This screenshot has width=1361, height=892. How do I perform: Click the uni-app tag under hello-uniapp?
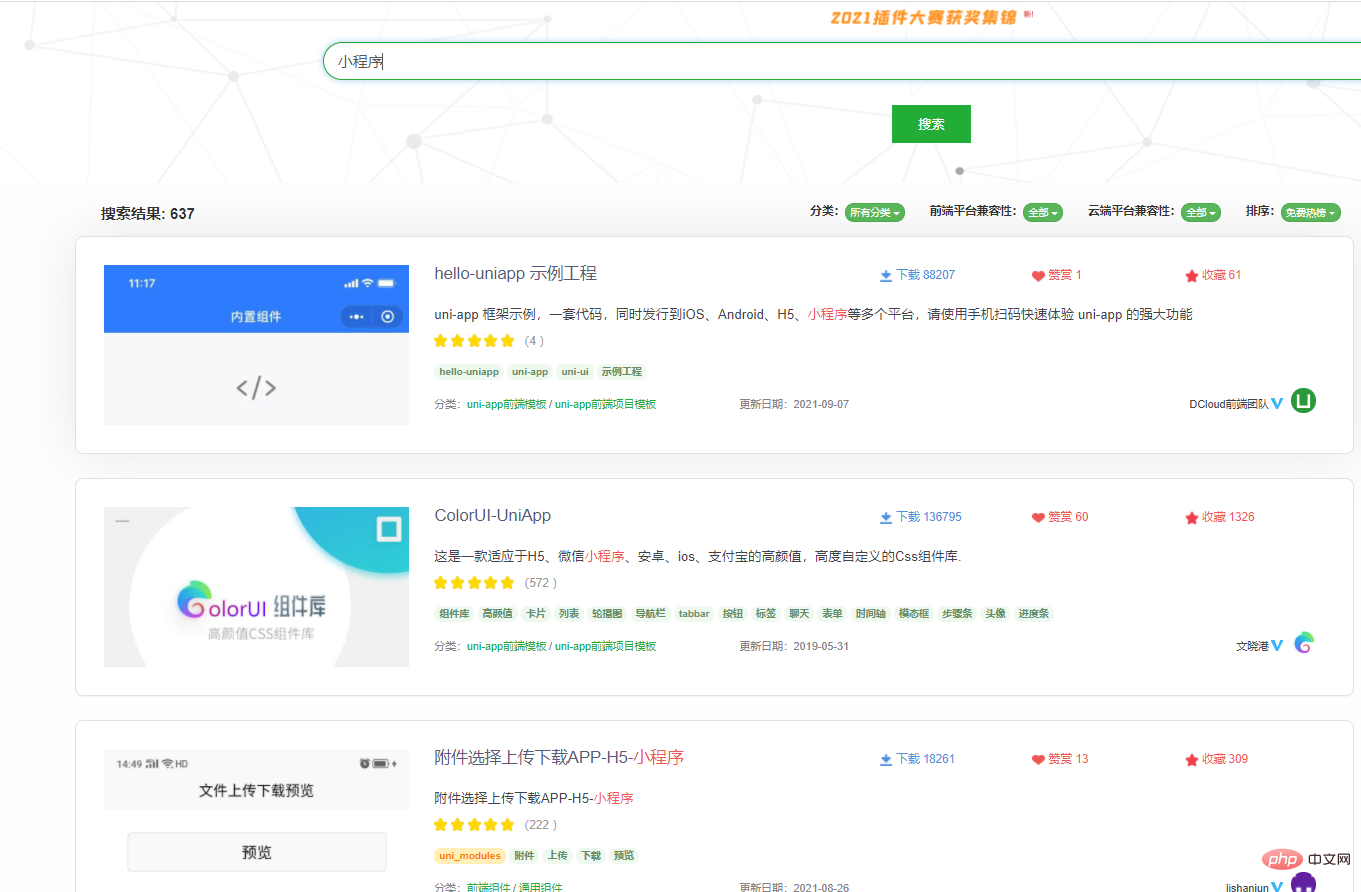[530, 372]
